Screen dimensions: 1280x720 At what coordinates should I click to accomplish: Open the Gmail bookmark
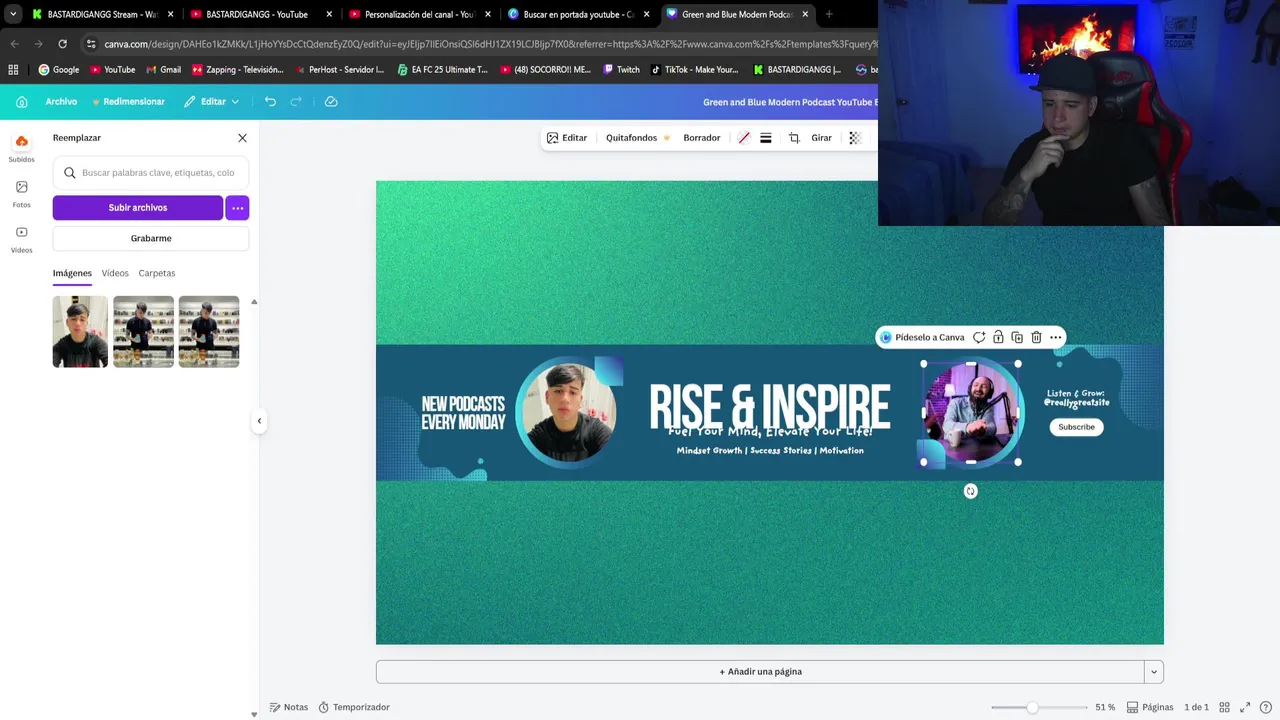(163, 70)
